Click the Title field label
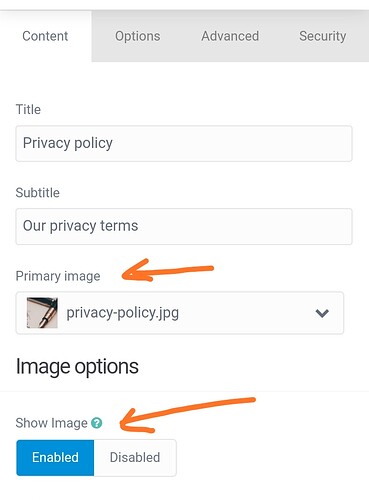Viewport: 369px width, 500px height. 28,109
